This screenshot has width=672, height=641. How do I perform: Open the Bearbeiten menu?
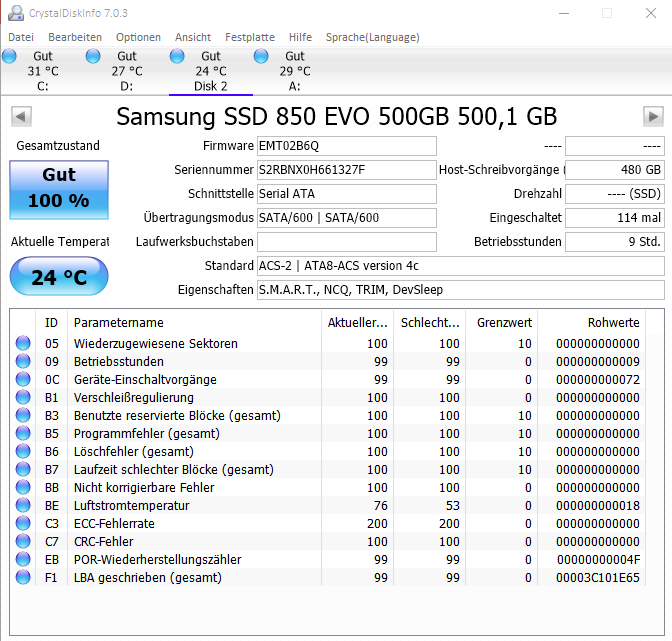coord(75,37)
